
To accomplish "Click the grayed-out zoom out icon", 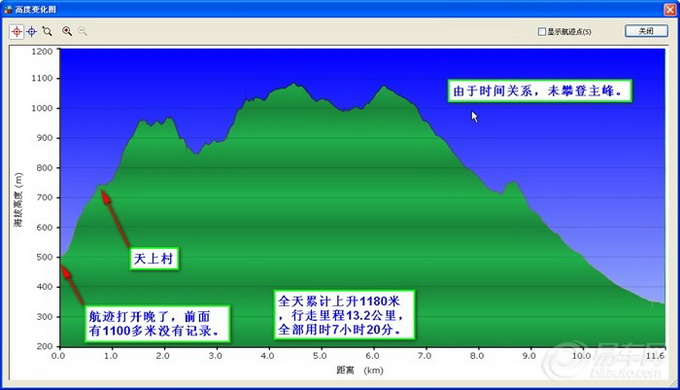I will click(x=82, y=31).
